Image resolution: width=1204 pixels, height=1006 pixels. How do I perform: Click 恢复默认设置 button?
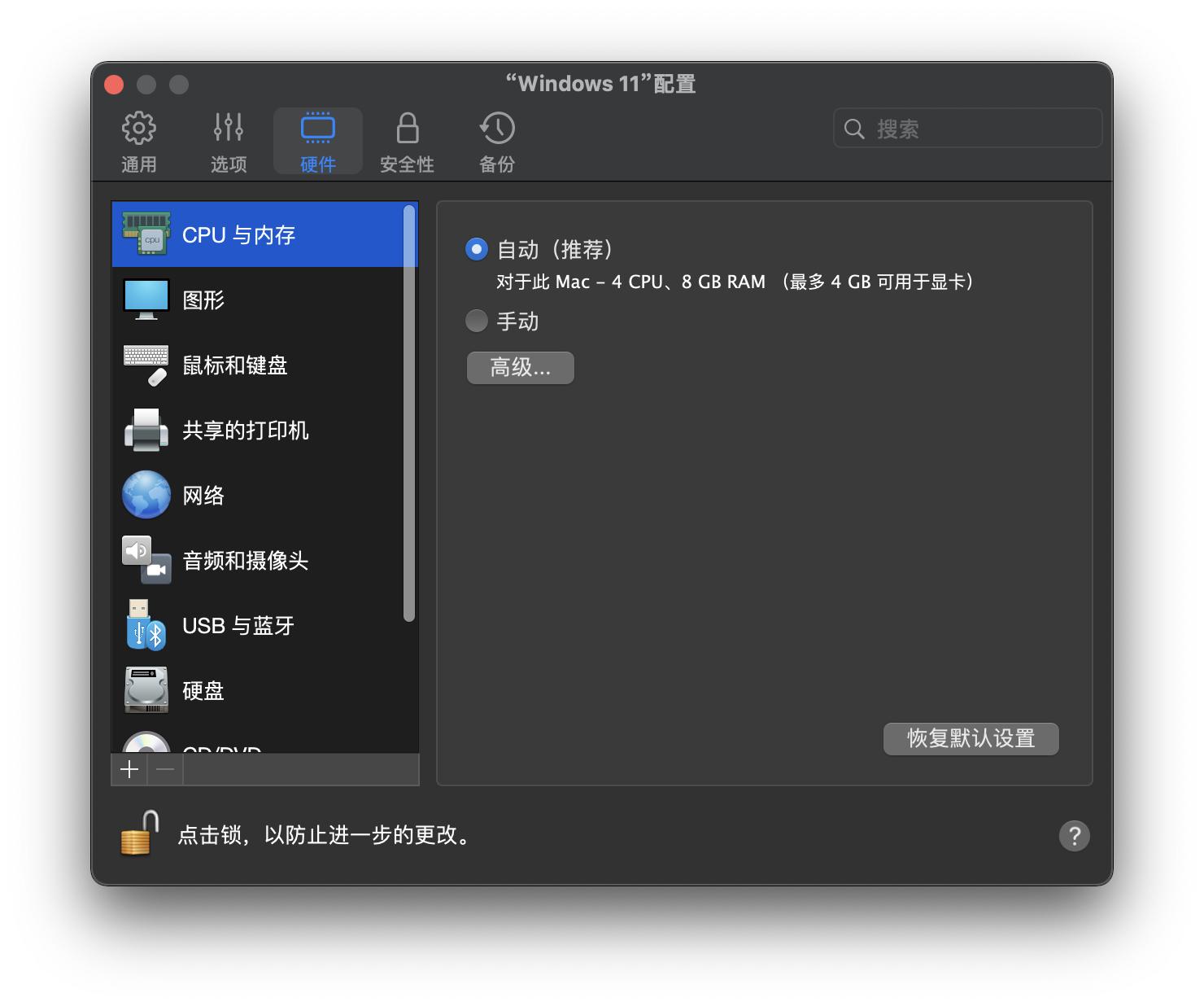point(971,738)
